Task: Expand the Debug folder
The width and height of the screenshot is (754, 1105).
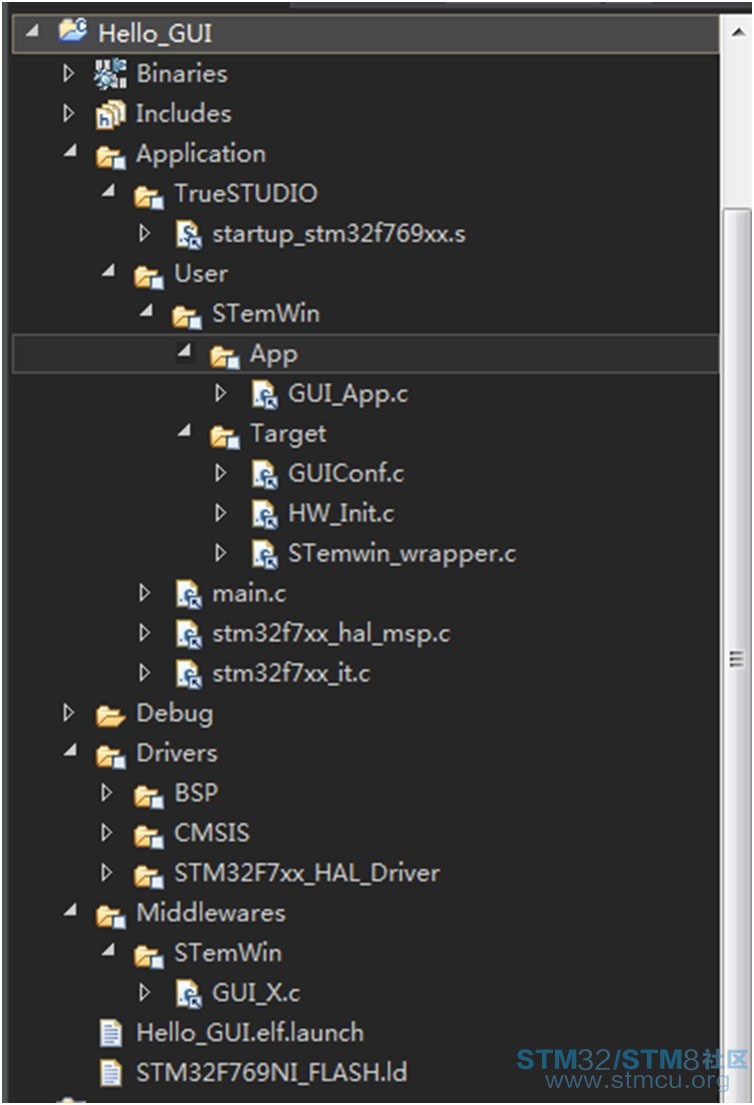Action: click(x=68, y=712)
